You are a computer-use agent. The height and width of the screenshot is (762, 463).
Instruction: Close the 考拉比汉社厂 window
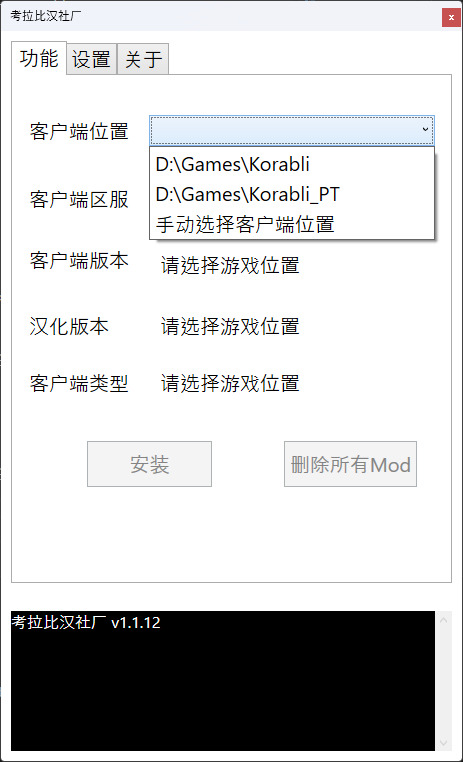tap(451, 17)
